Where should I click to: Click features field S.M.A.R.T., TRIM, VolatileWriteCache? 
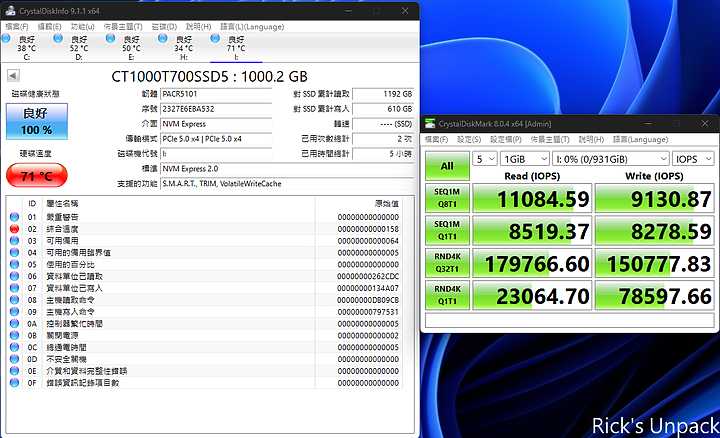tap(287, 184)
